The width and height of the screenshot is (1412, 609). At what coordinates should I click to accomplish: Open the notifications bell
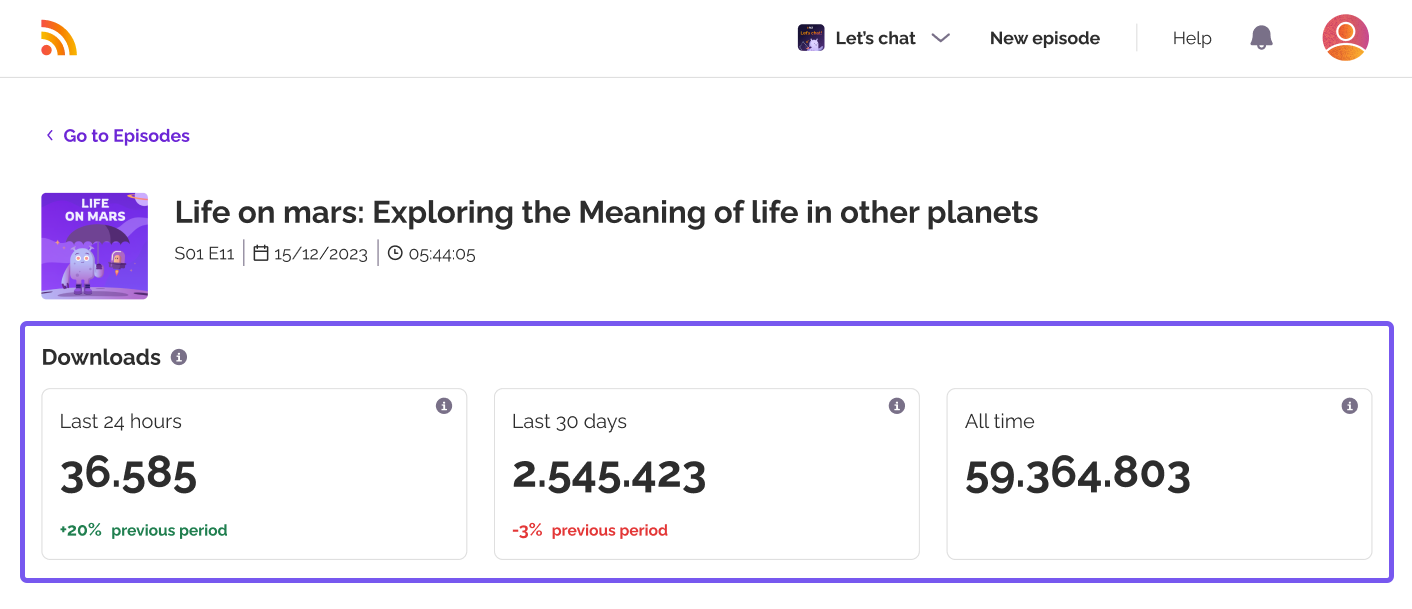click(x=1261, y=38)
